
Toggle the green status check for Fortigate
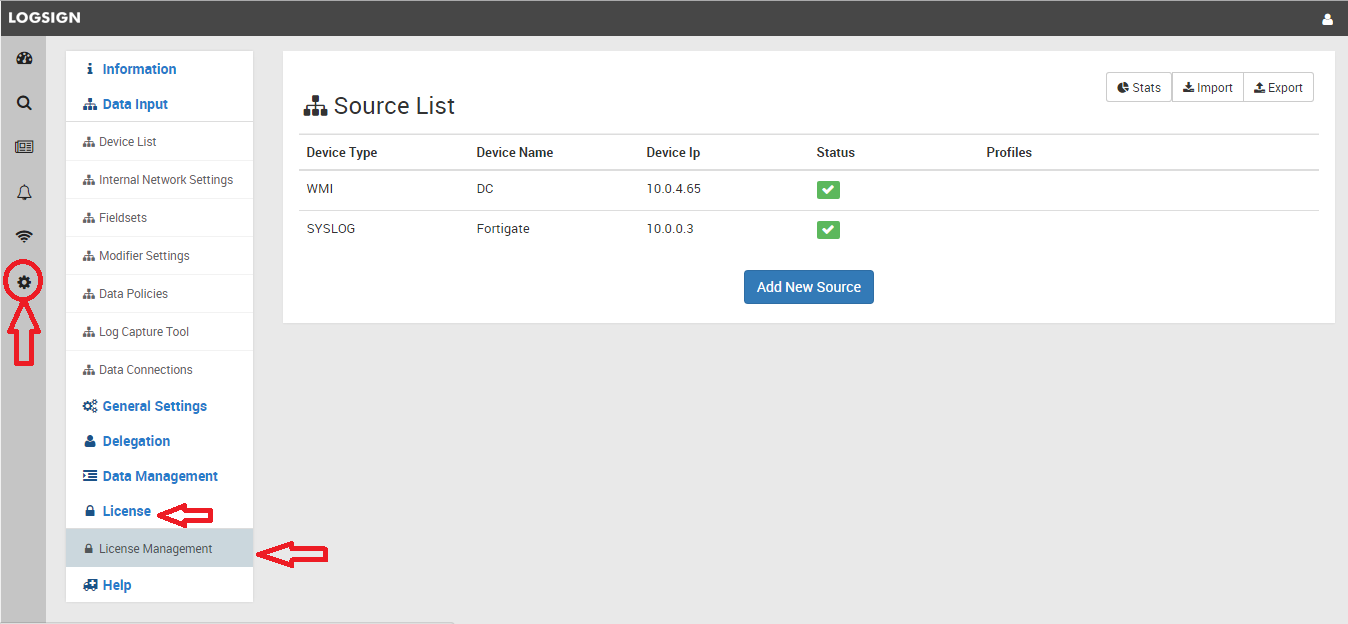click(828, 230)
